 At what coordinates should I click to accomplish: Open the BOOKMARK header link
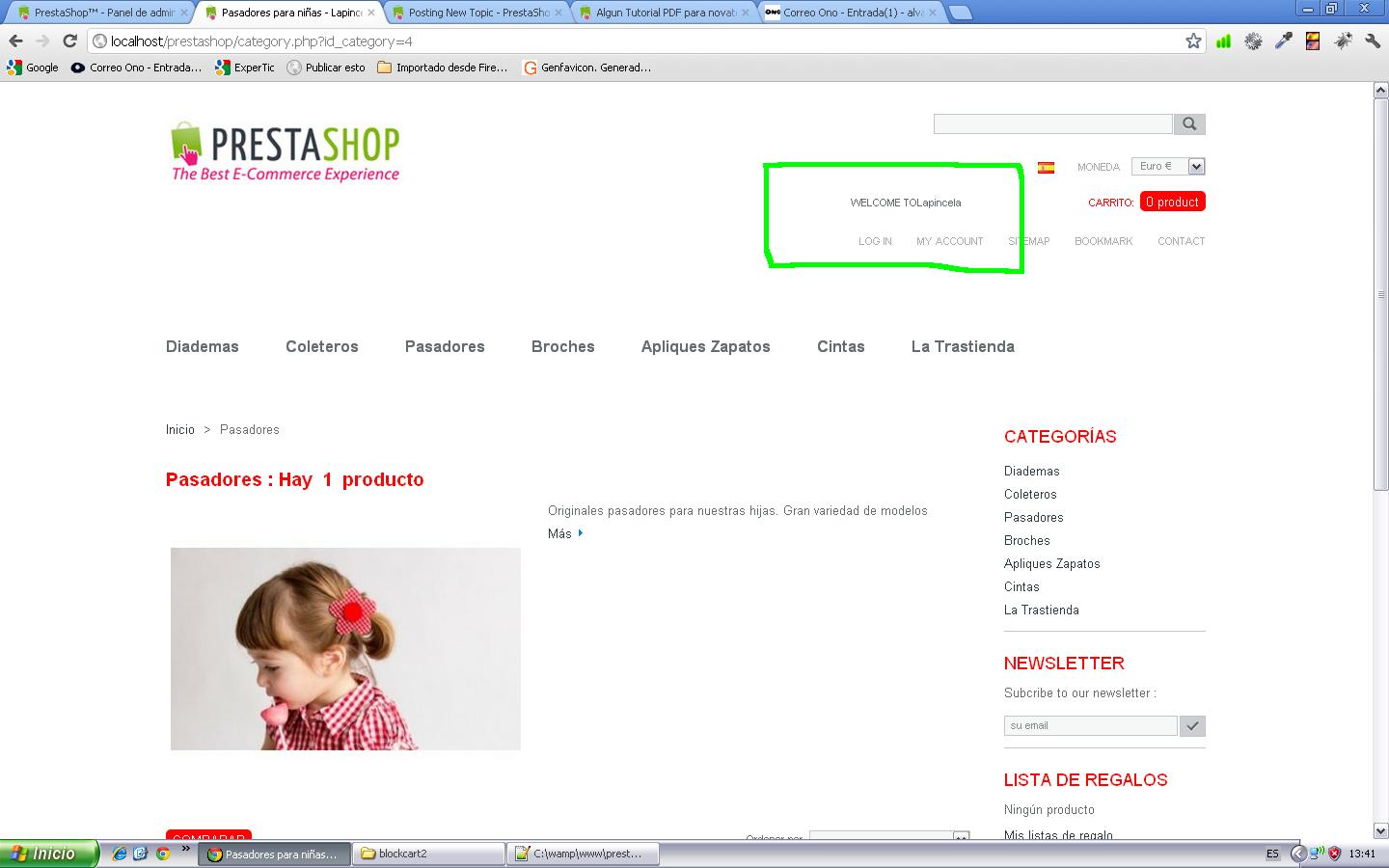(1103, 241)
